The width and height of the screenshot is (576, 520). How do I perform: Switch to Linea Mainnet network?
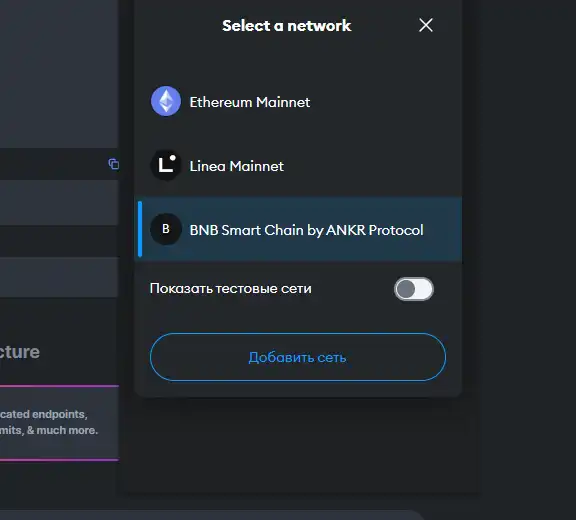click(x=299, y=166)
